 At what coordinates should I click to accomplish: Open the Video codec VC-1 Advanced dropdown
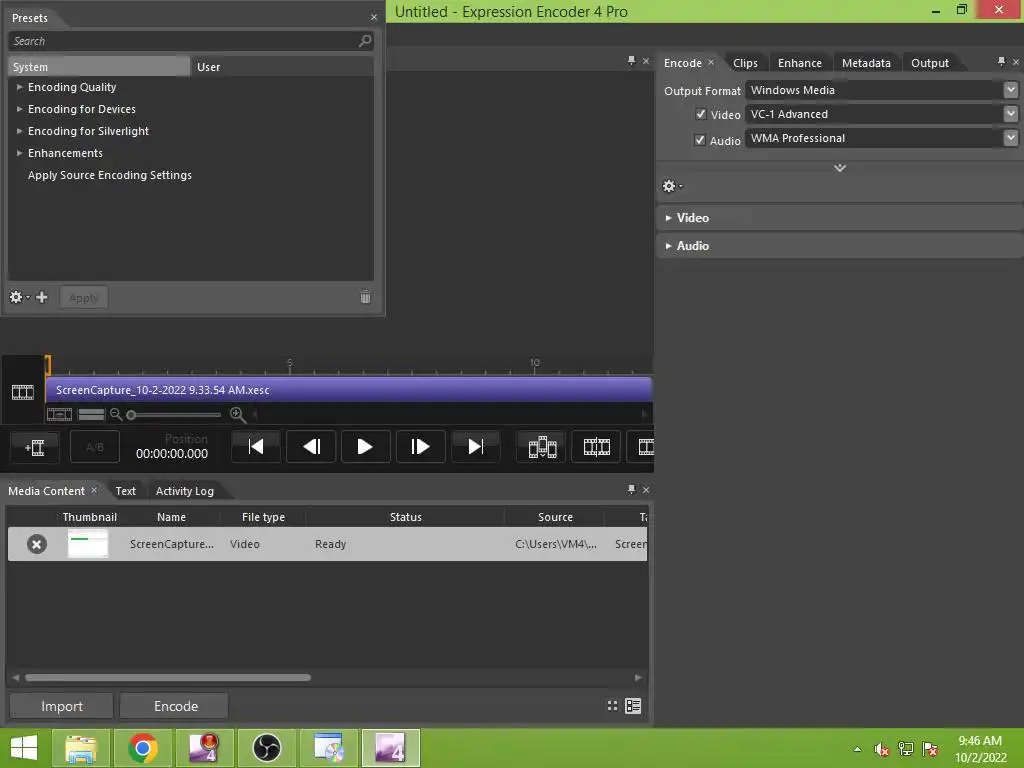coord(1010,114)
